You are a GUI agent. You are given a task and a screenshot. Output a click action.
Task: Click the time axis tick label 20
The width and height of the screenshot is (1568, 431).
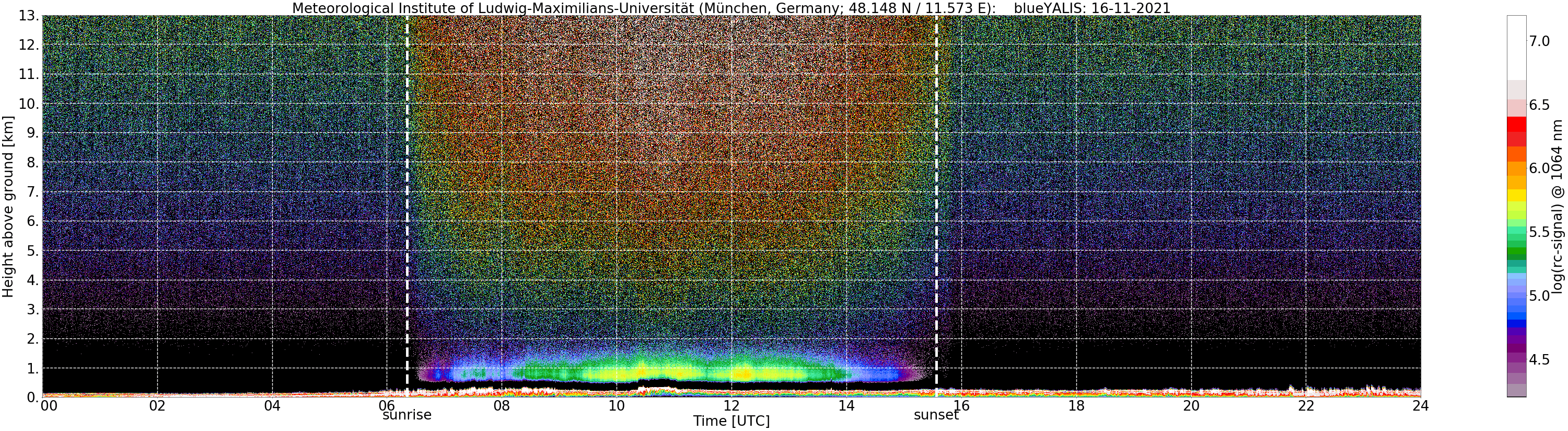[1191, 406]
